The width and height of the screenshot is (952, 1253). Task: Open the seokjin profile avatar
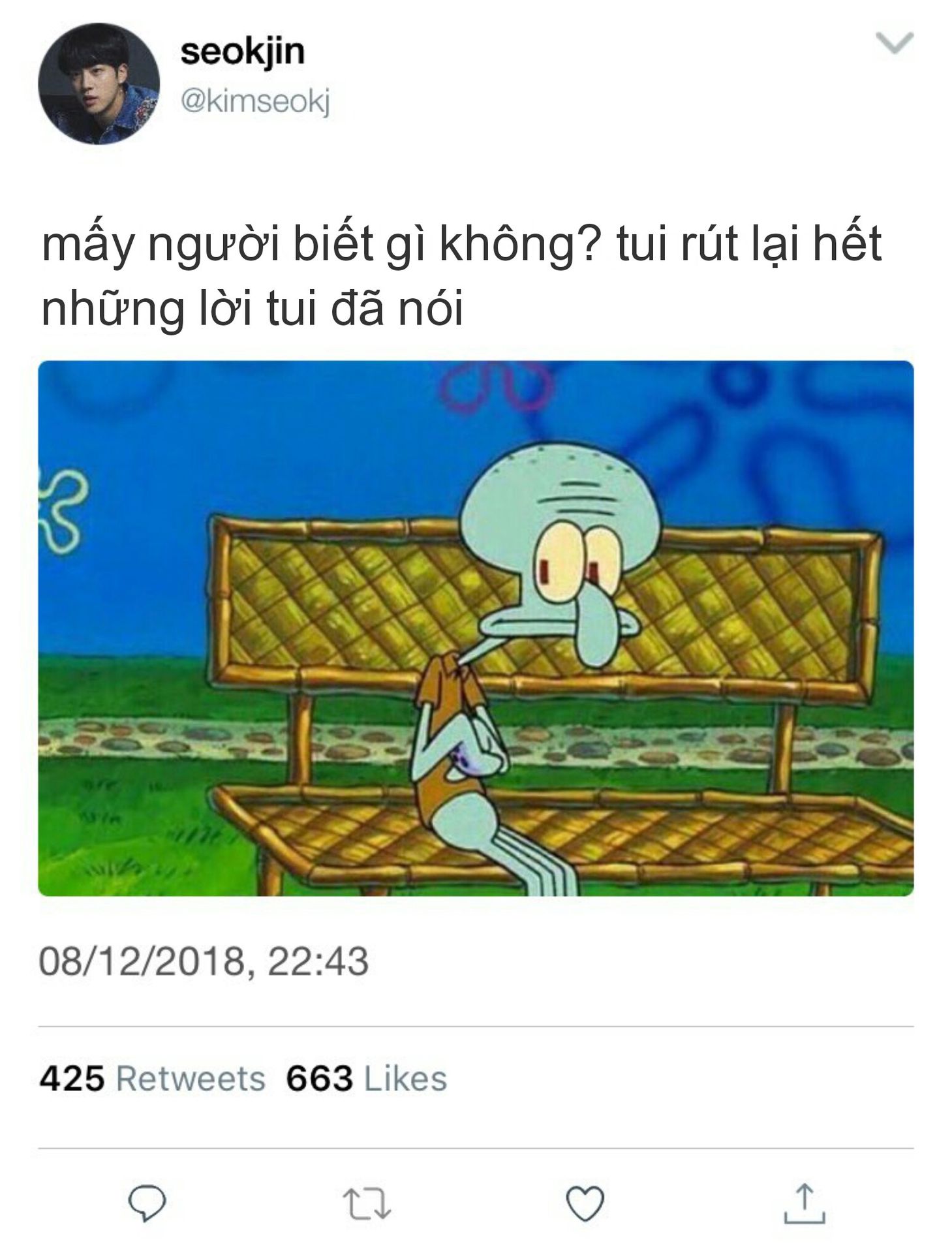(x=99, y=84)
